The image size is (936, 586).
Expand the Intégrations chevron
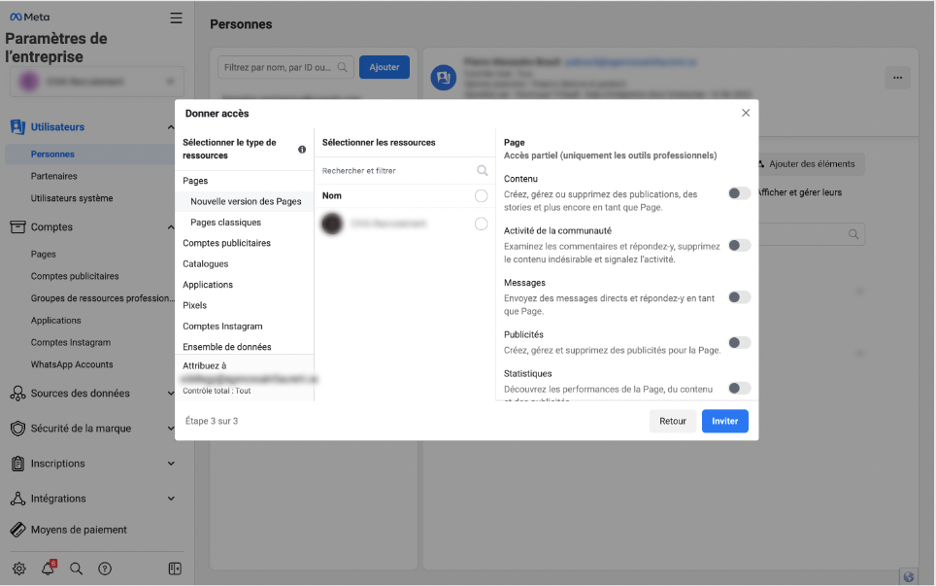click(x=171, y=499)
